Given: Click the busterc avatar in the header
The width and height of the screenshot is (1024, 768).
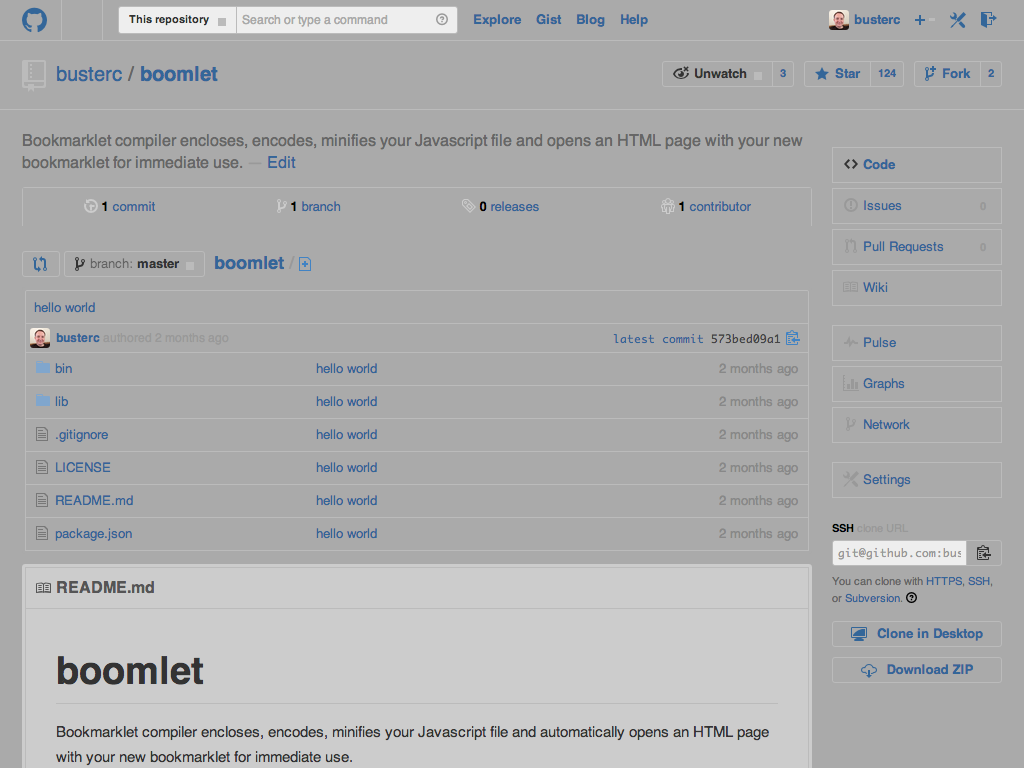Looking at the screenshot, I should pyautogui.click(x=839, y=20).
